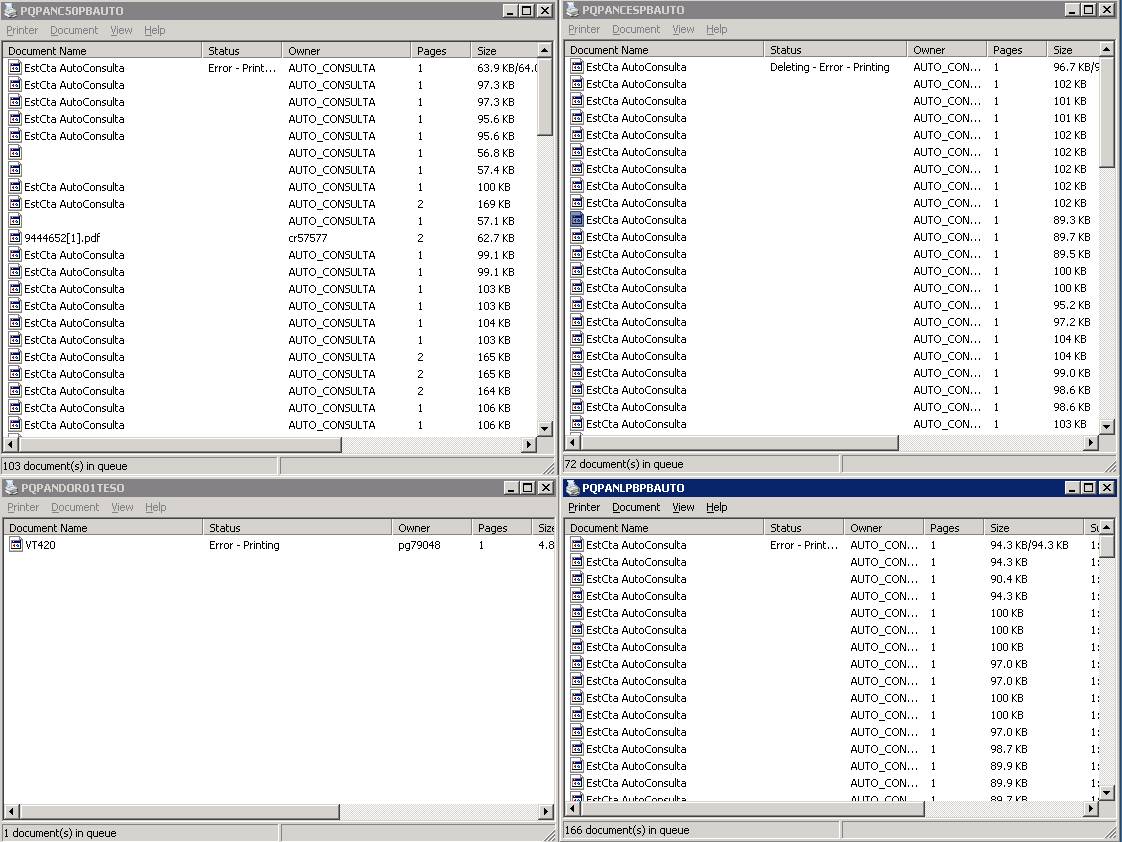Click the printer icon in PQPANC50PBAUTO title bar

[10, 11]
